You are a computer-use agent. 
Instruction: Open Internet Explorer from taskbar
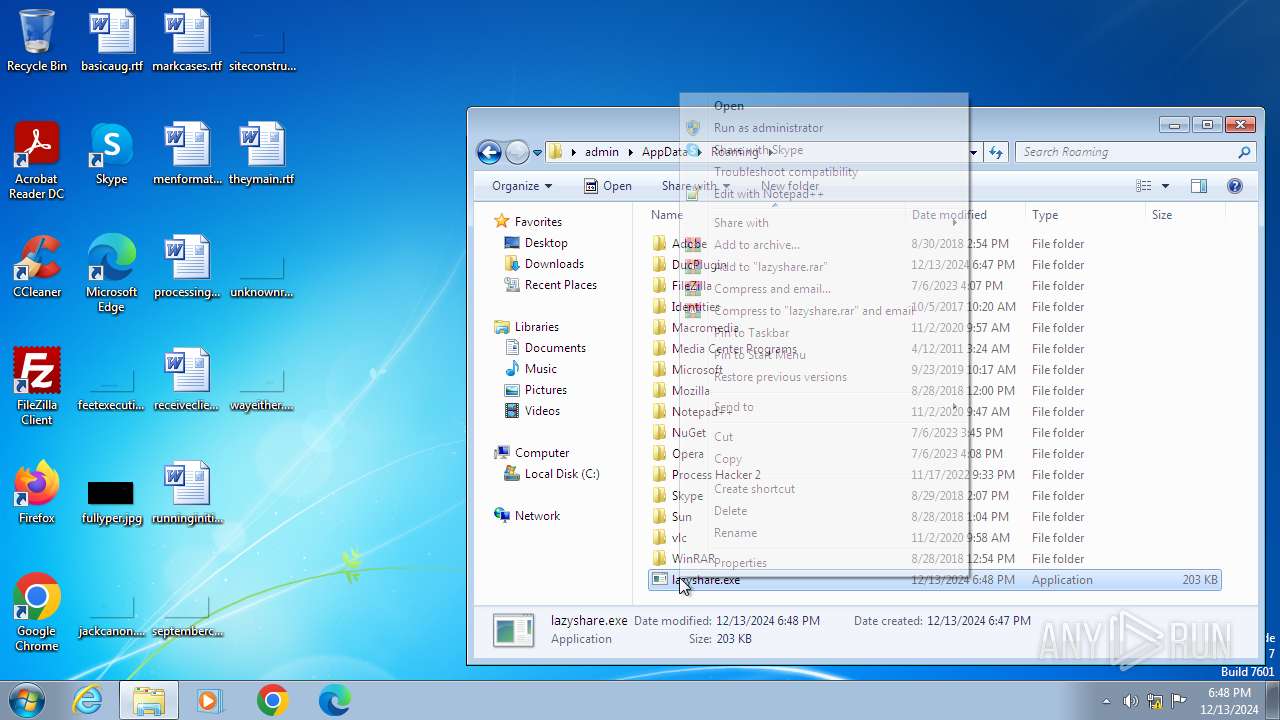click(88, 700)
